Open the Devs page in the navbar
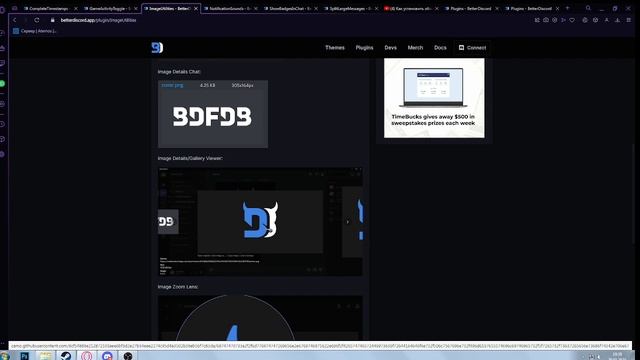 (390, 48)
